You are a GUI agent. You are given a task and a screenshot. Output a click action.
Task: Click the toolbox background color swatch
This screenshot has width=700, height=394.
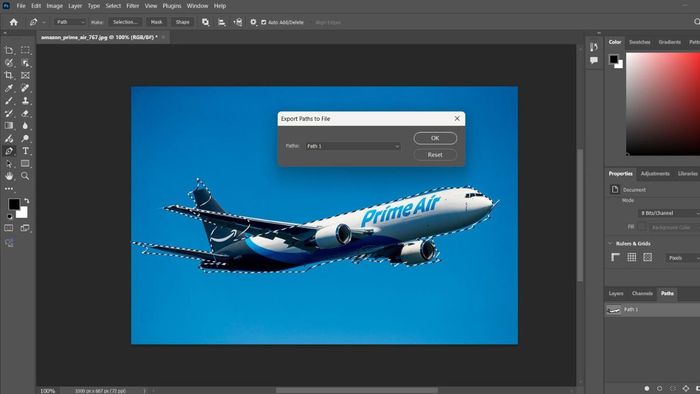(x=23, y=213)
